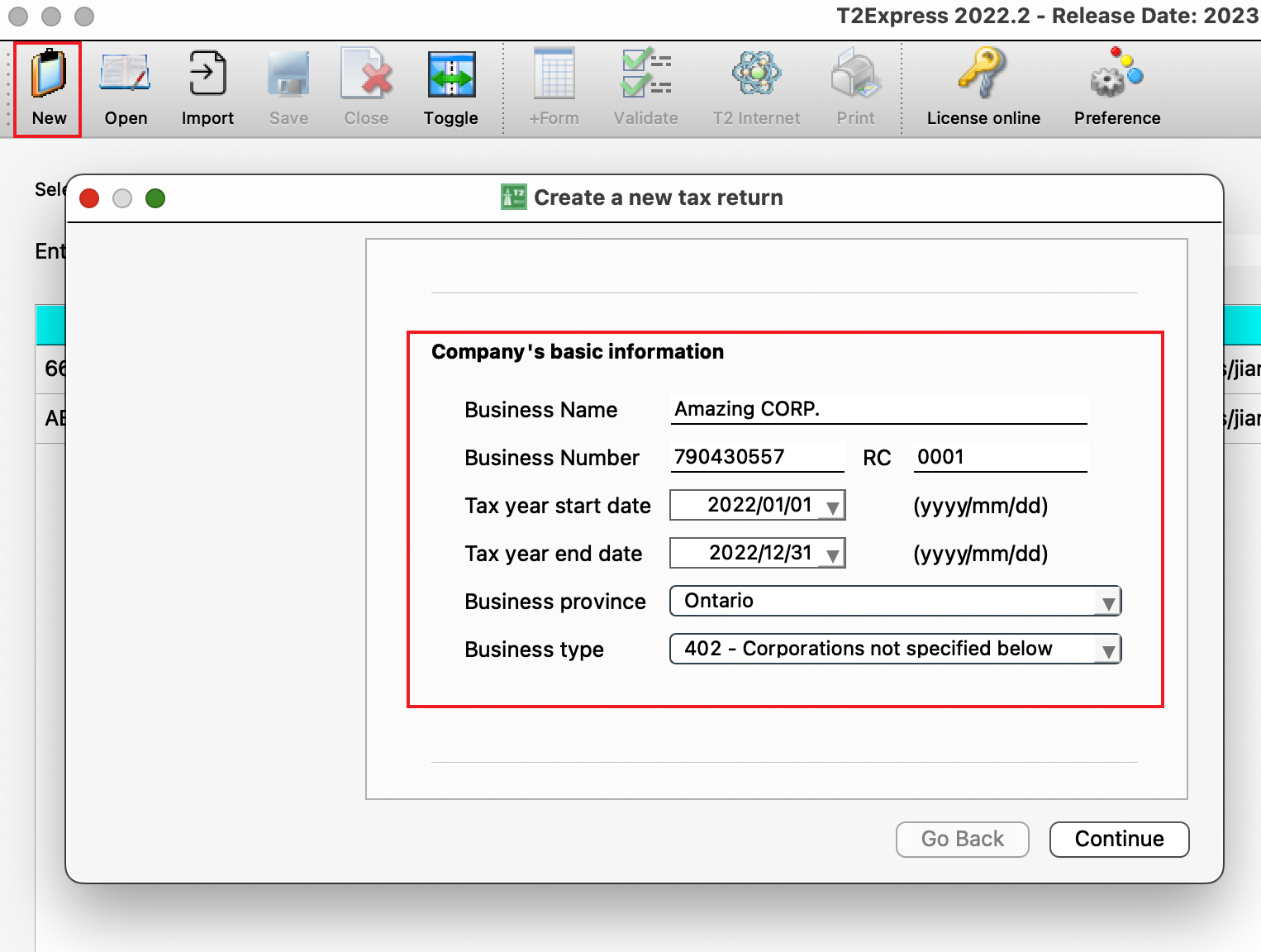Screen dimensions: 1261x952
Task: Click the Close file toolbar icon
Action: pos(366,88)
